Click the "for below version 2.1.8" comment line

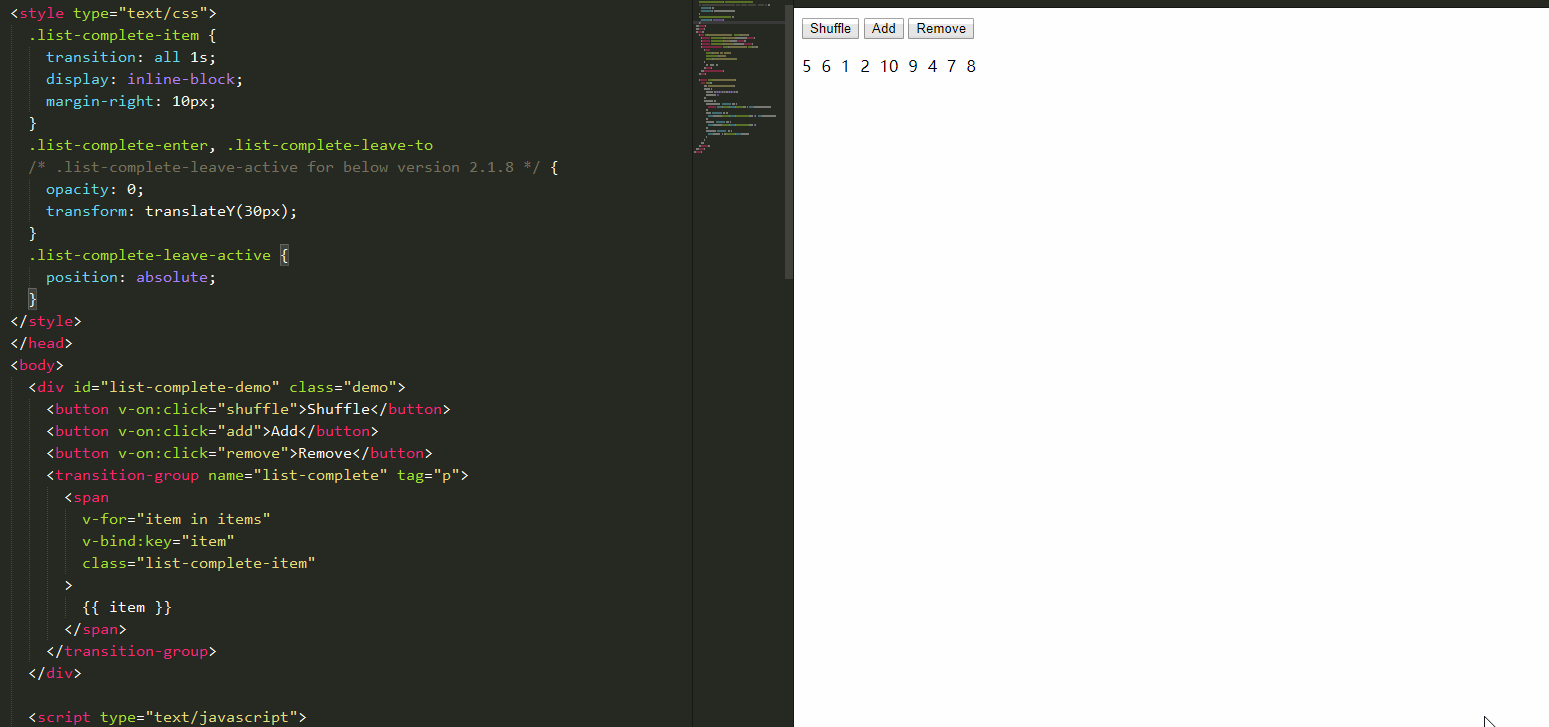click(x=293, y=167)
